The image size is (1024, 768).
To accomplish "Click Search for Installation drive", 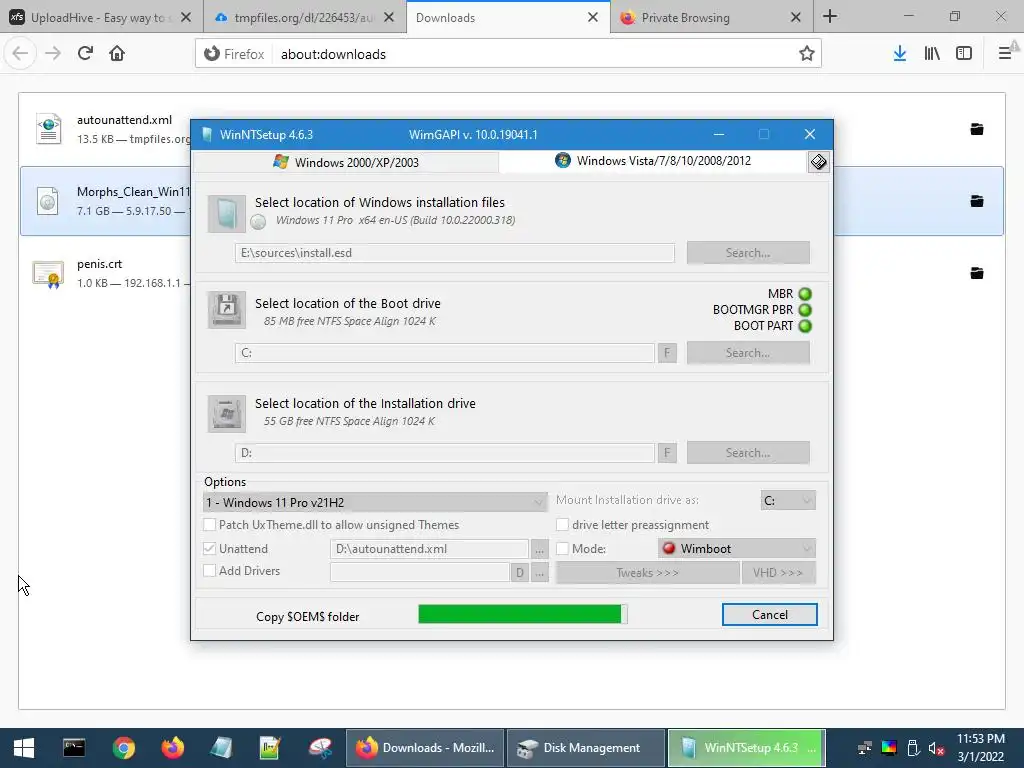I will 748,453.
